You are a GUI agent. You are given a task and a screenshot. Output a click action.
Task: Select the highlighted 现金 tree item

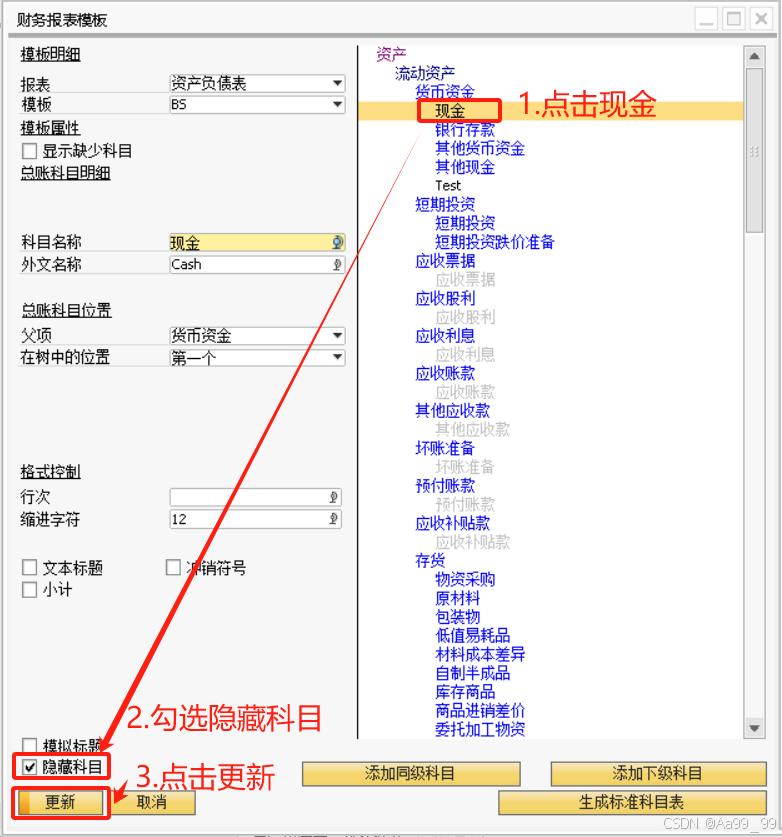[x=451, y=111]
